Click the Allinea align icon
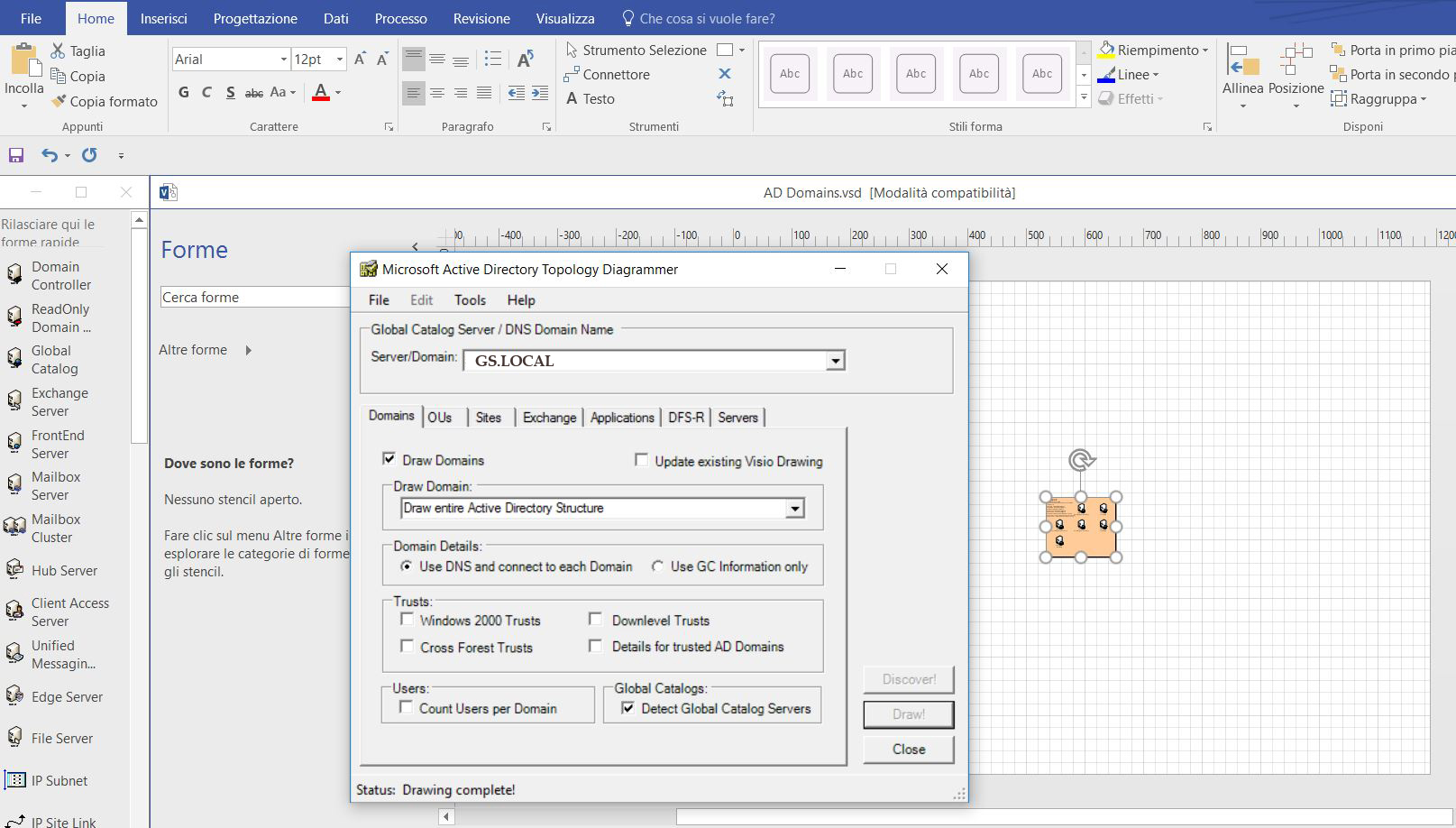Screen dimensions: 1456x828 pyautogui.click(x=1243, y=61)
